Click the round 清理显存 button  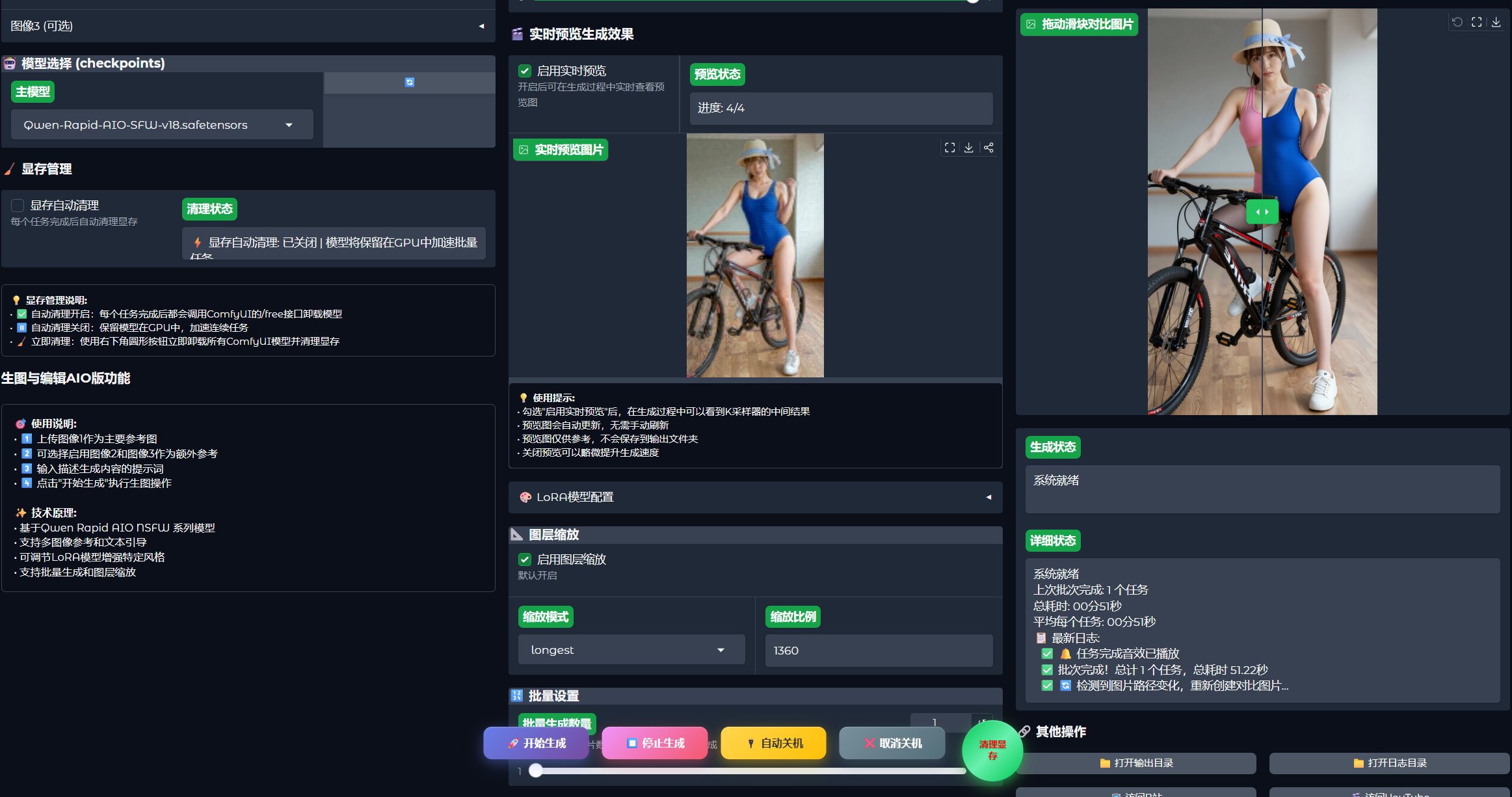point(992,750)
